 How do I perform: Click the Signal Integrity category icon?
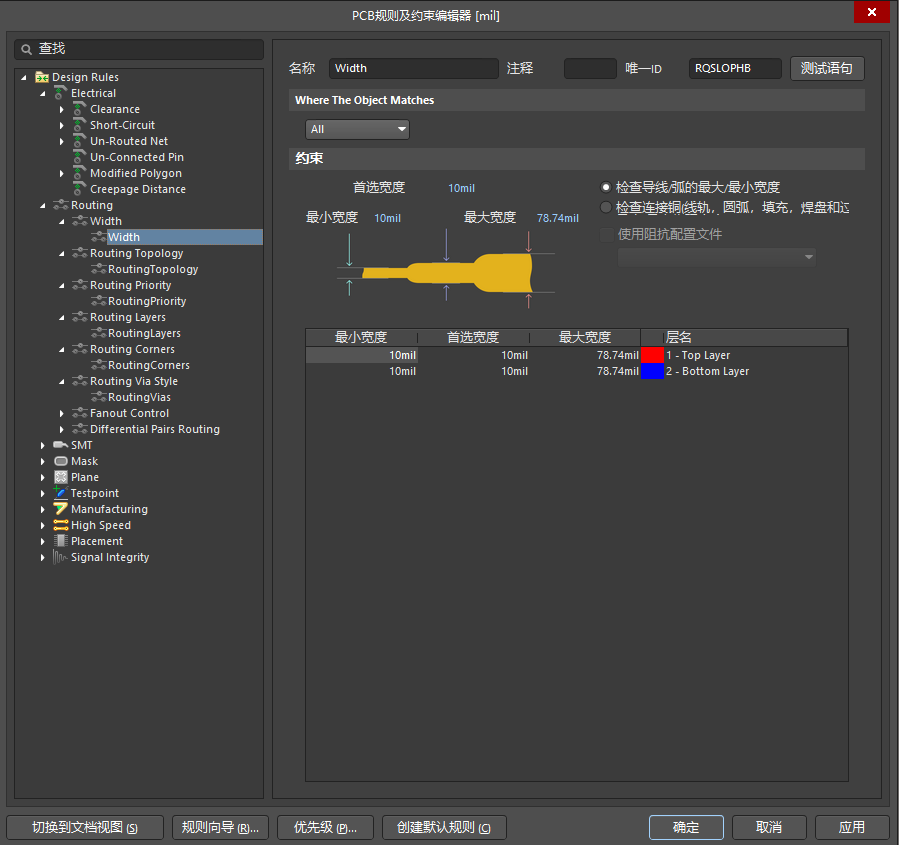click(60, 557)
